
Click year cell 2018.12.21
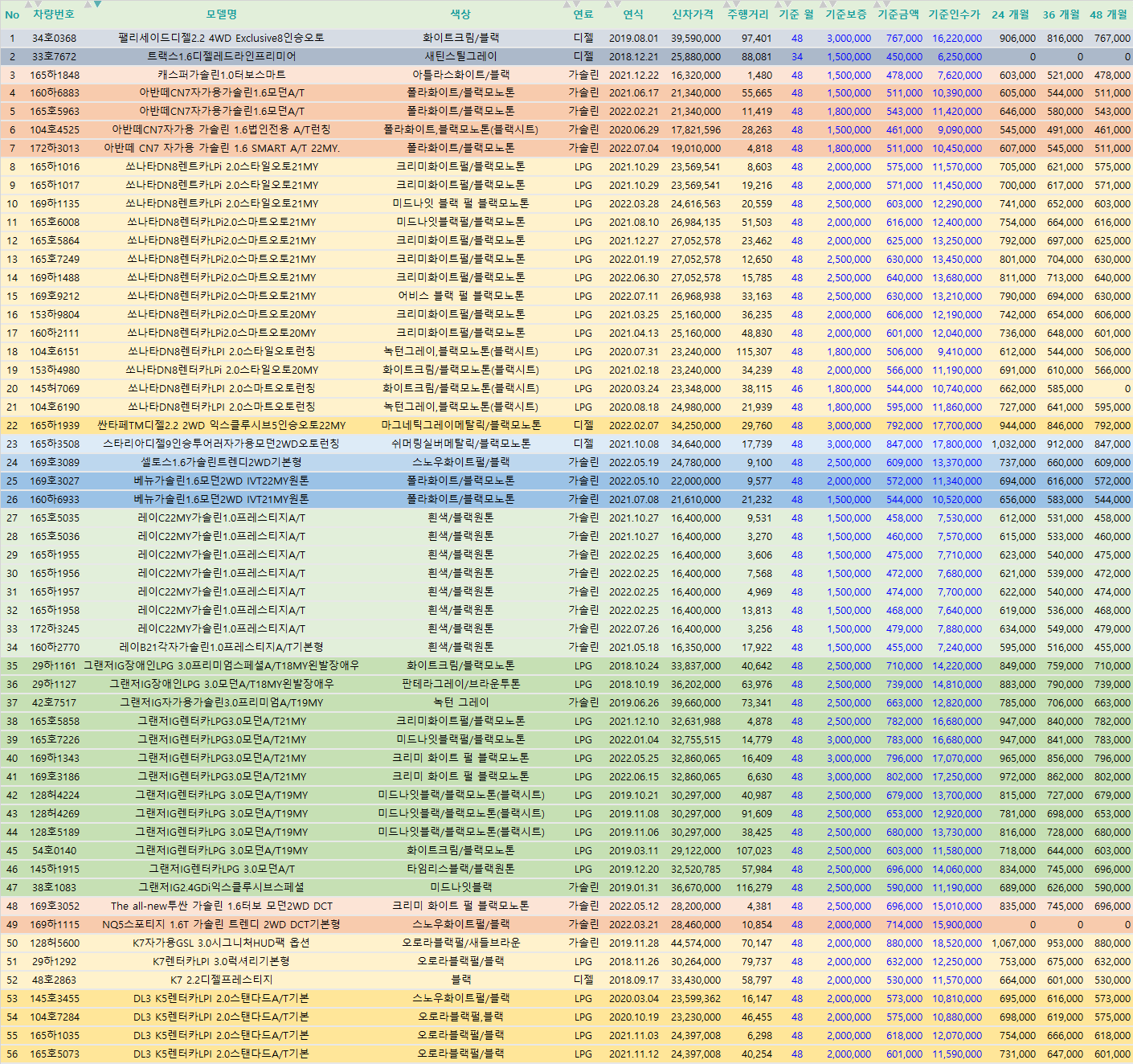pos(633,56)
